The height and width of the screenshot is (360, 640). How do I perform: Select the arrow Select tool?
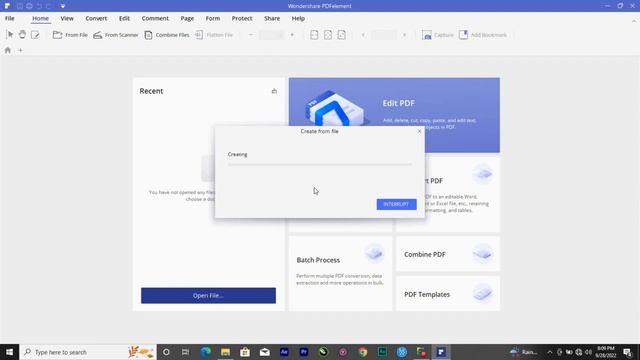click(x=10, y=35)
